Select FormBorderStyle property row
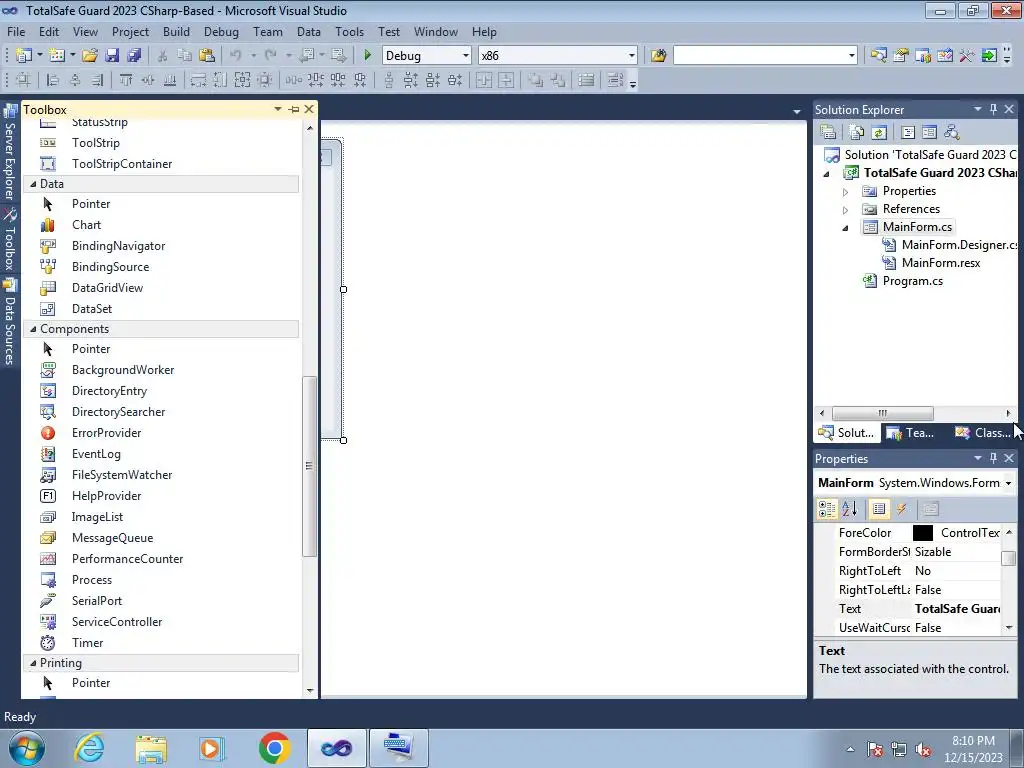 908,552
